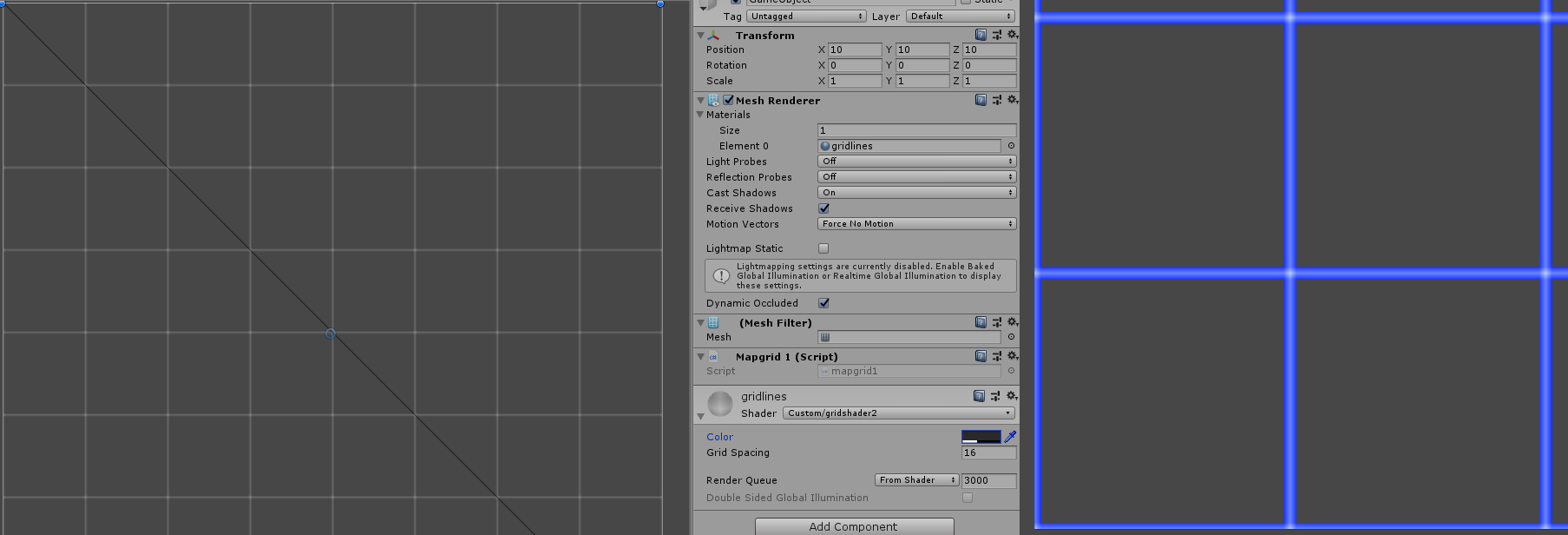Collapse the Materials foldout
1568x535 pixels.
tap(700, 115)
